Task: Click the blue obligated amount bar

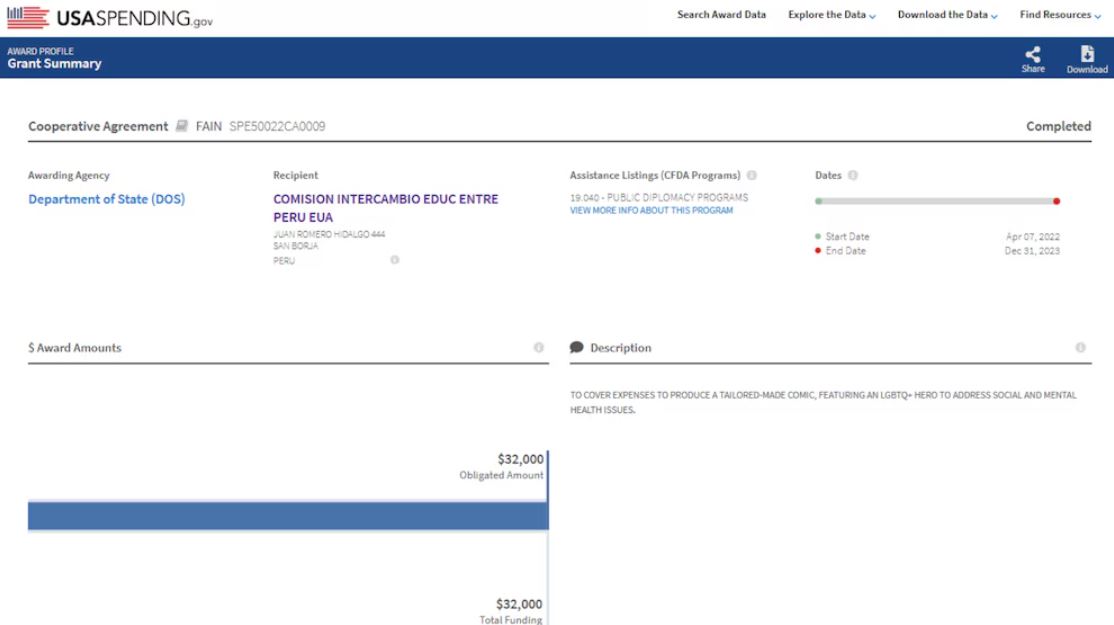Action: point(288,516)
